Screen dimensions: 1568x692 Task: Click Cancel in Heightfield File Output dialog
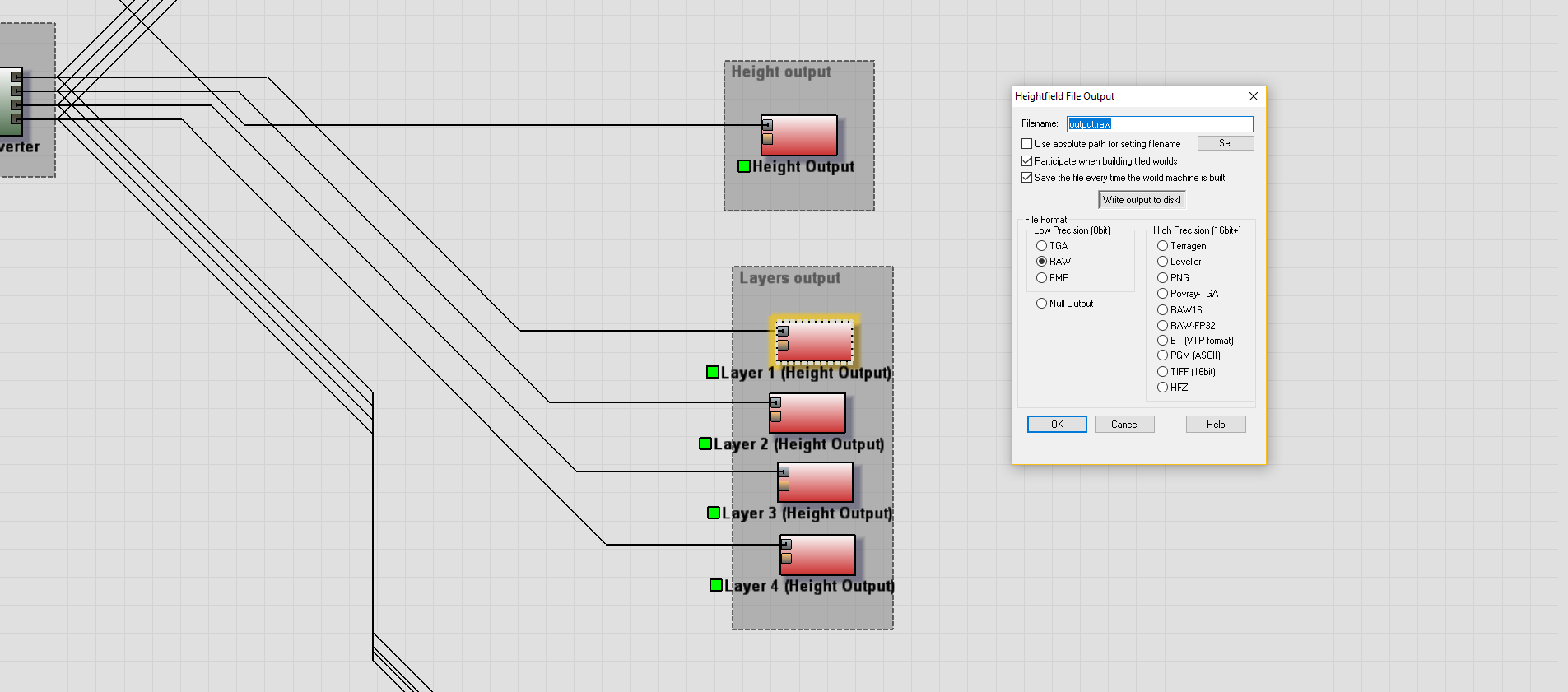coord(1124,425)
